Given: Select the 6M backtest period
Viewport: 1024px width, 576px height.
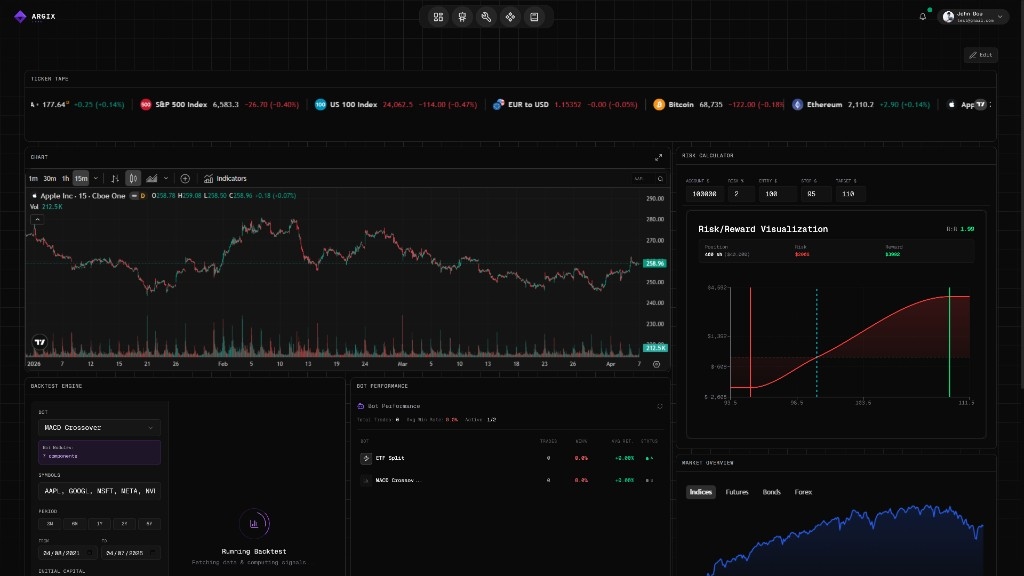Looking at the screenshot, I should (74, 524).
